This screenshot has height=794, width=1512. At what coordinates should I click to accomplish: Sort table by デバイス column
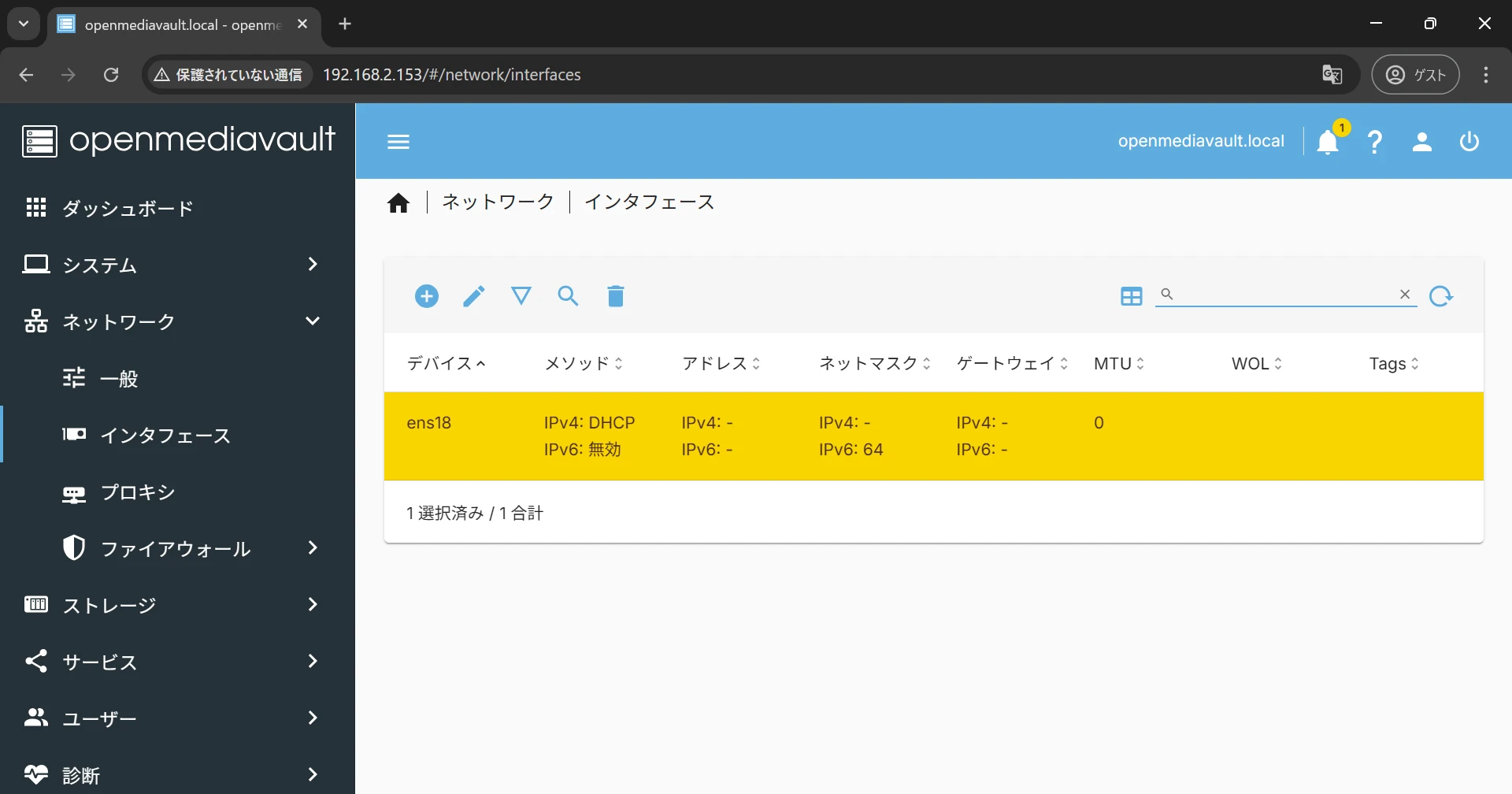click(x=446, y=363)
